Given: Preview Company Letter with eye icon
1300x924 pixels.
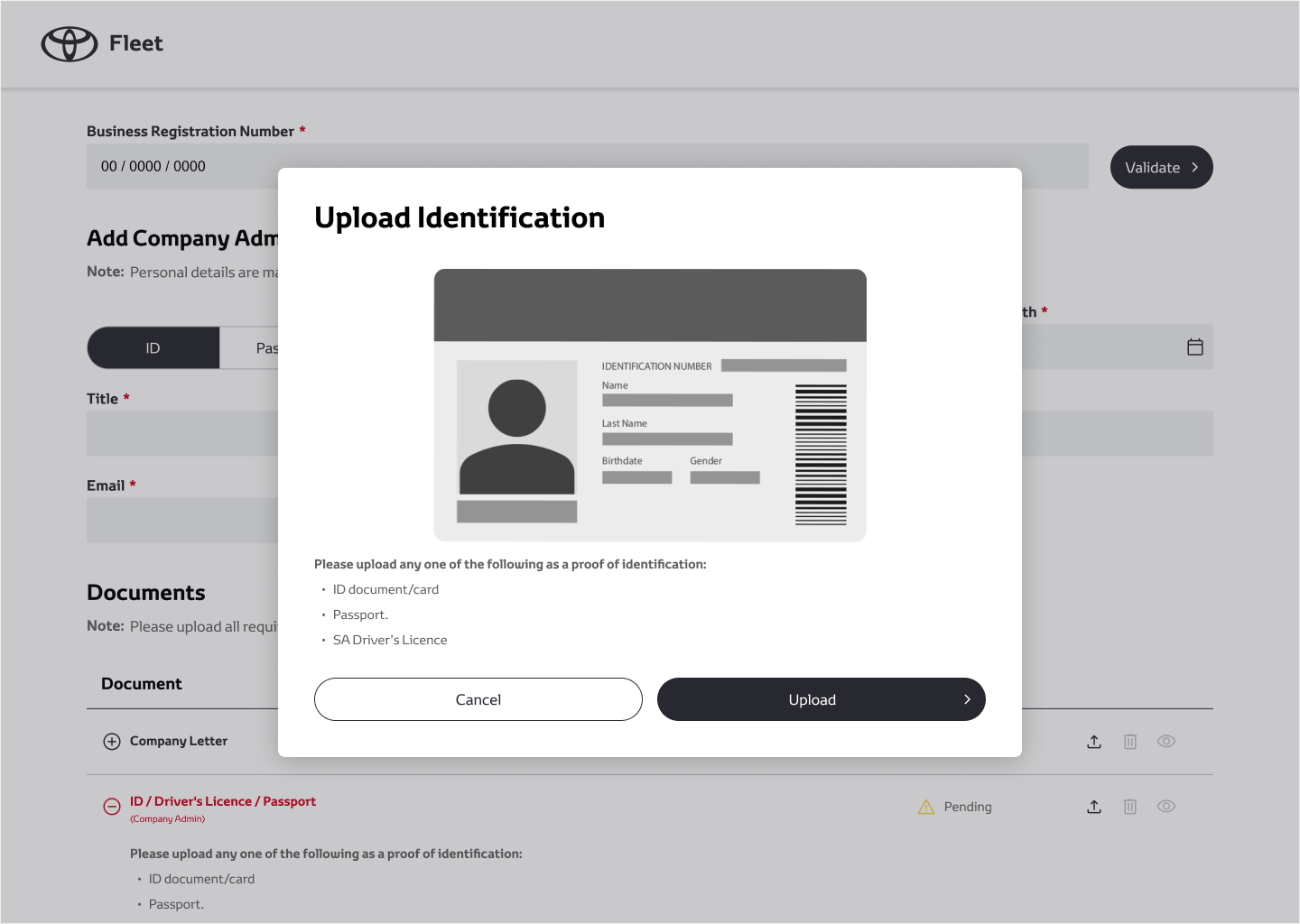Looking at the screenshot, I should coord(1165,742).
